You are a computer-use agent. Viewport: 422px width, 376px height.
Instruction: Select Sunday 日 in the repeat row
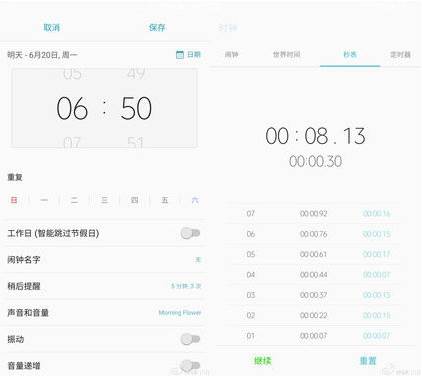click(x=14, y=200)
